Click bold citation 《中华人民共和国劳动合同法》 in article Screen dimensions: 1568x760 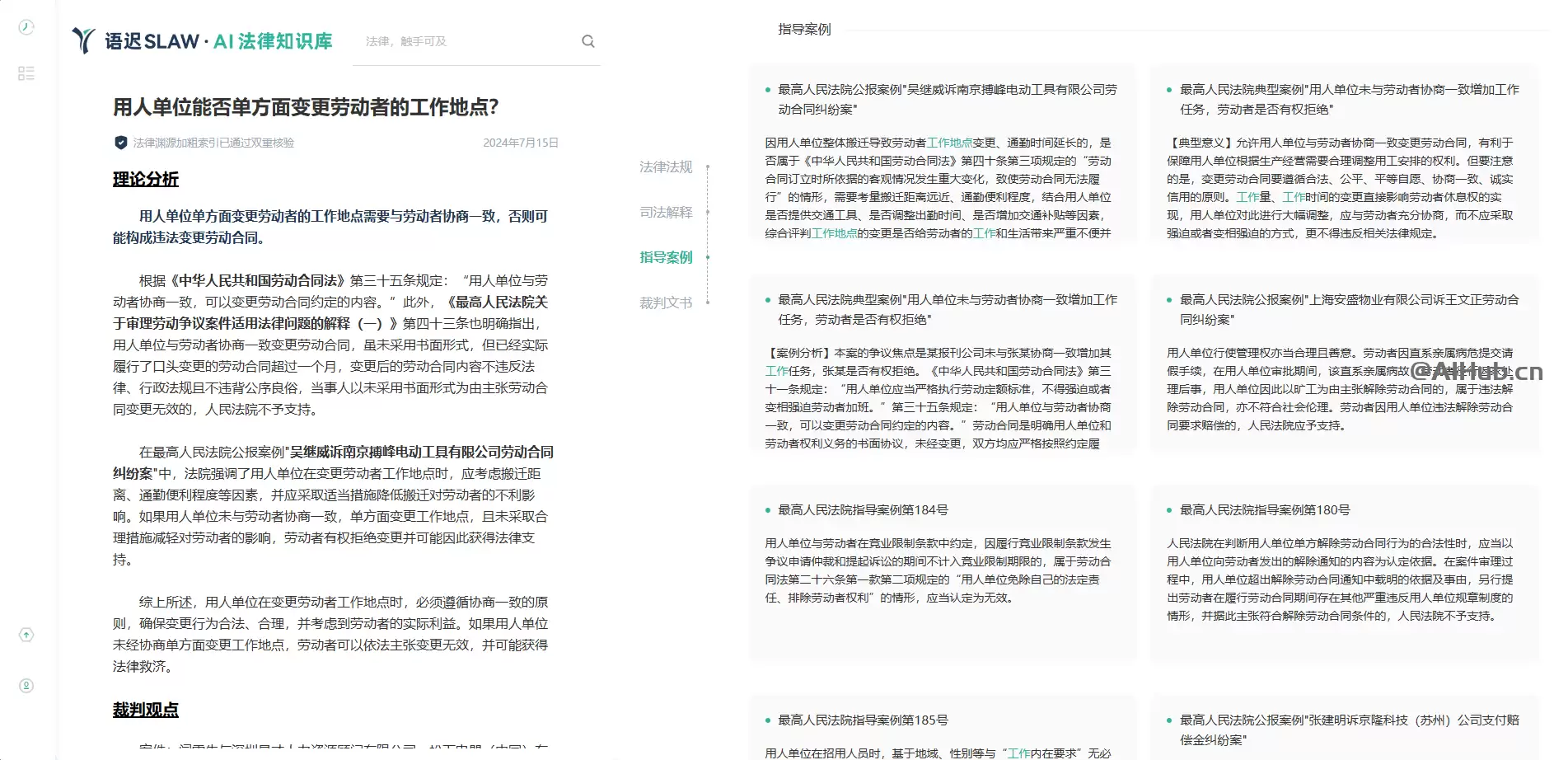tap(257, 281)
